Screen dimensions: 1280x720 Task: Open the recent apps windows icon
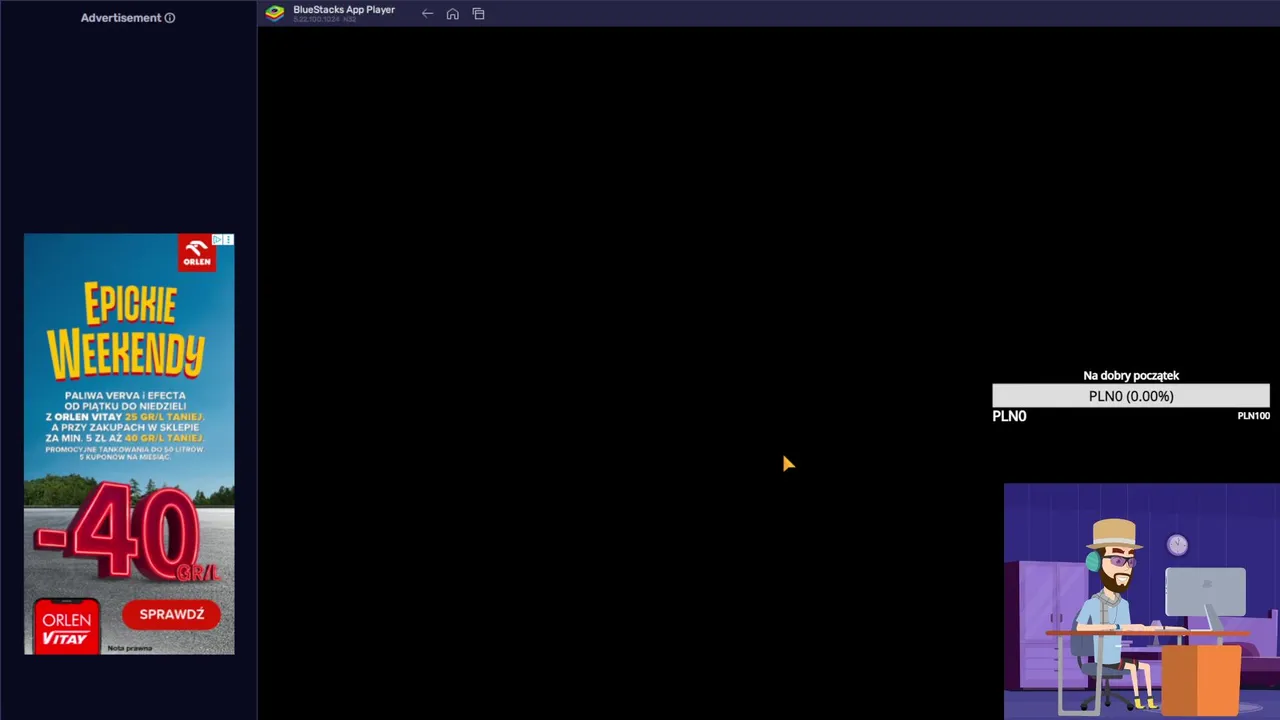[x=478, y=14]
